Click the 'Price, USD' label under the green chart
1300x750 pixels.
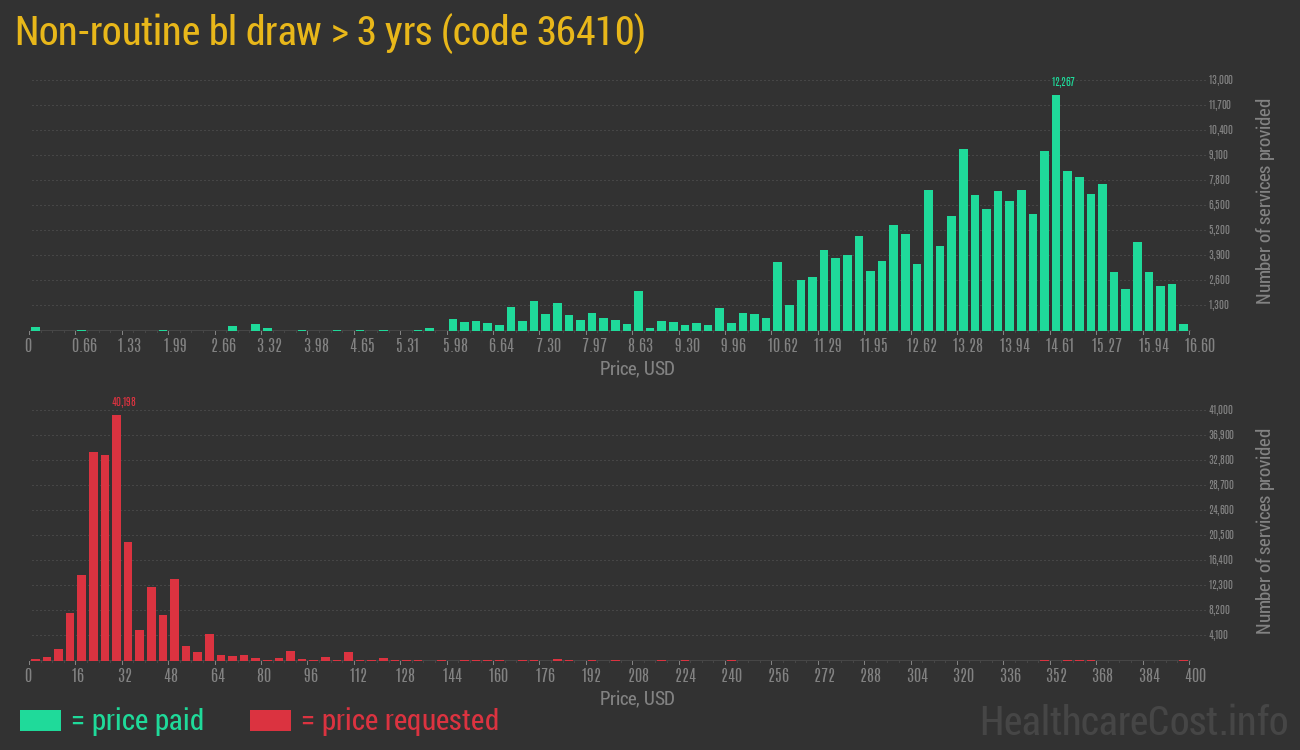coord(636,368)
